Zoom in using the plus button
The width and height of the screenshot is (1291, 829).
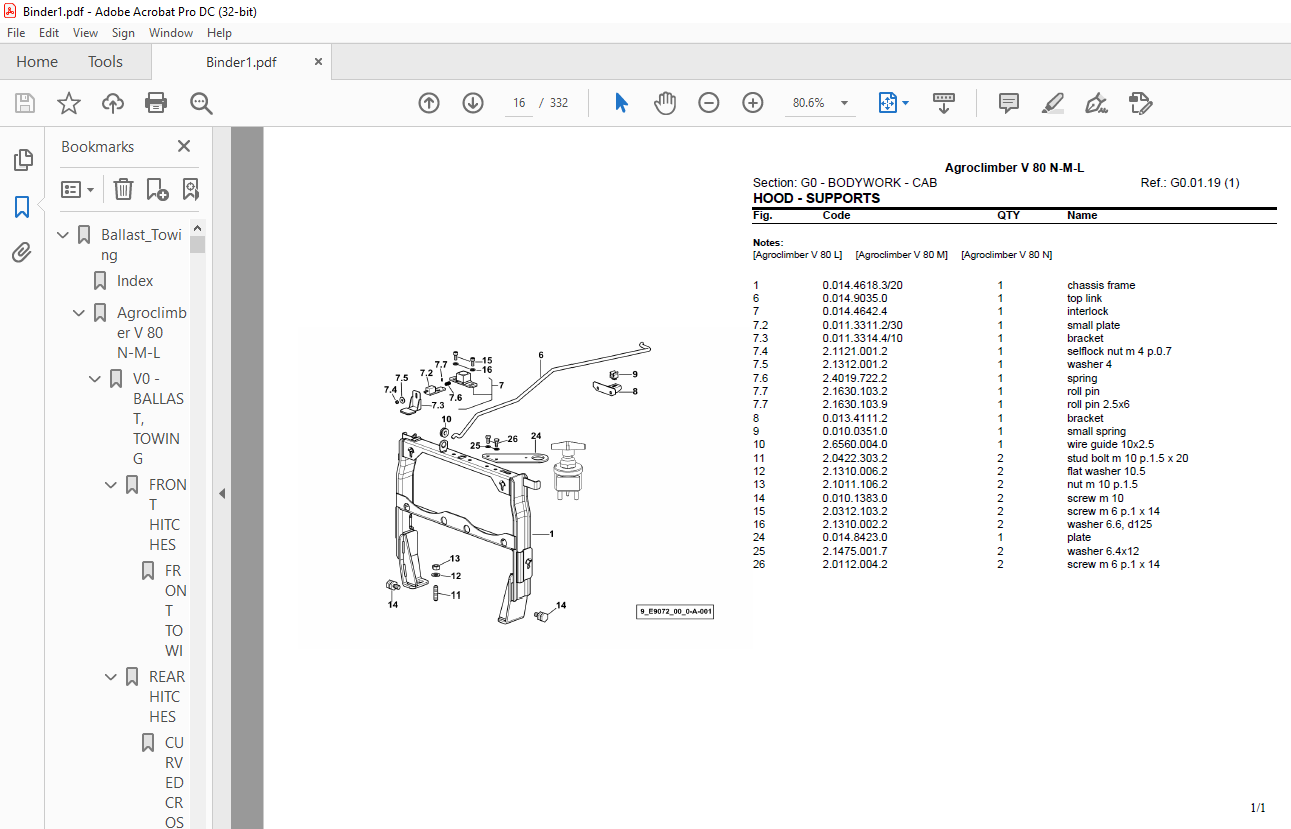coord(753,103)
